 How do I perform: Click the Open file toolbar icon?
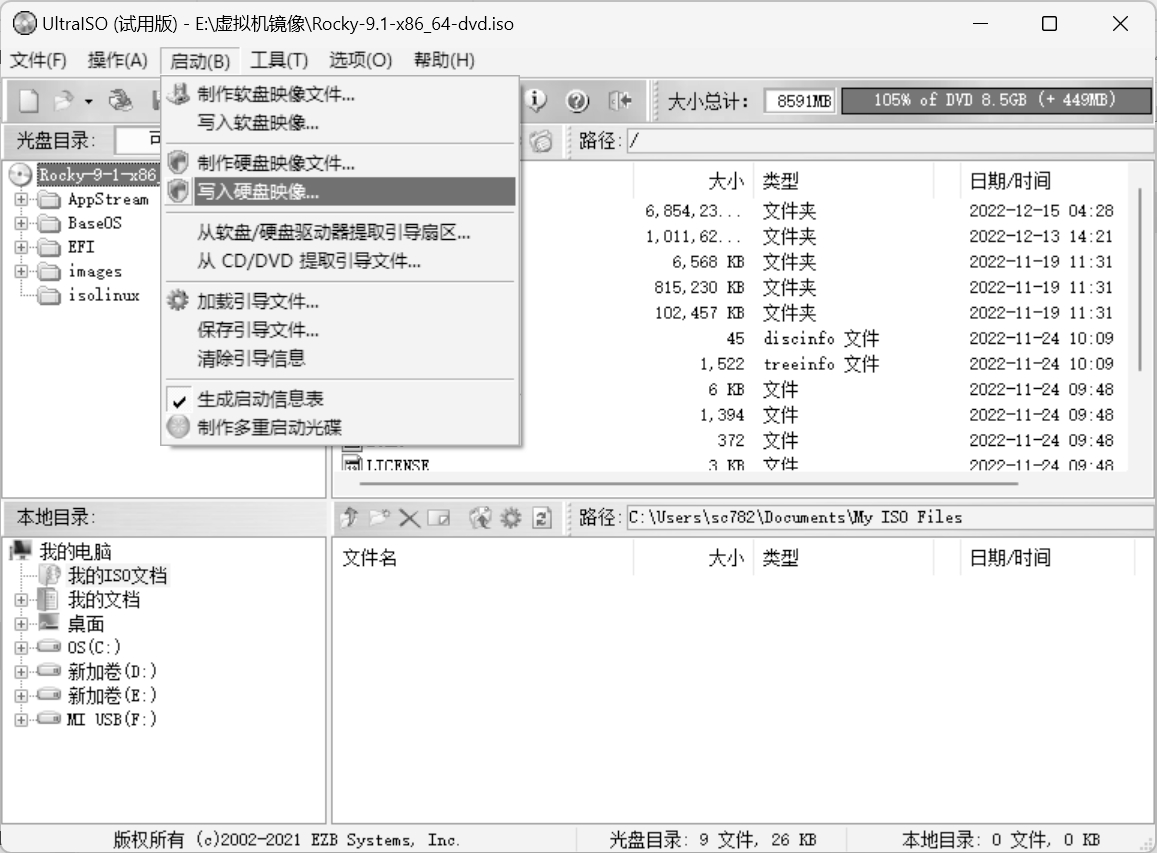click(x=63, y=101)
